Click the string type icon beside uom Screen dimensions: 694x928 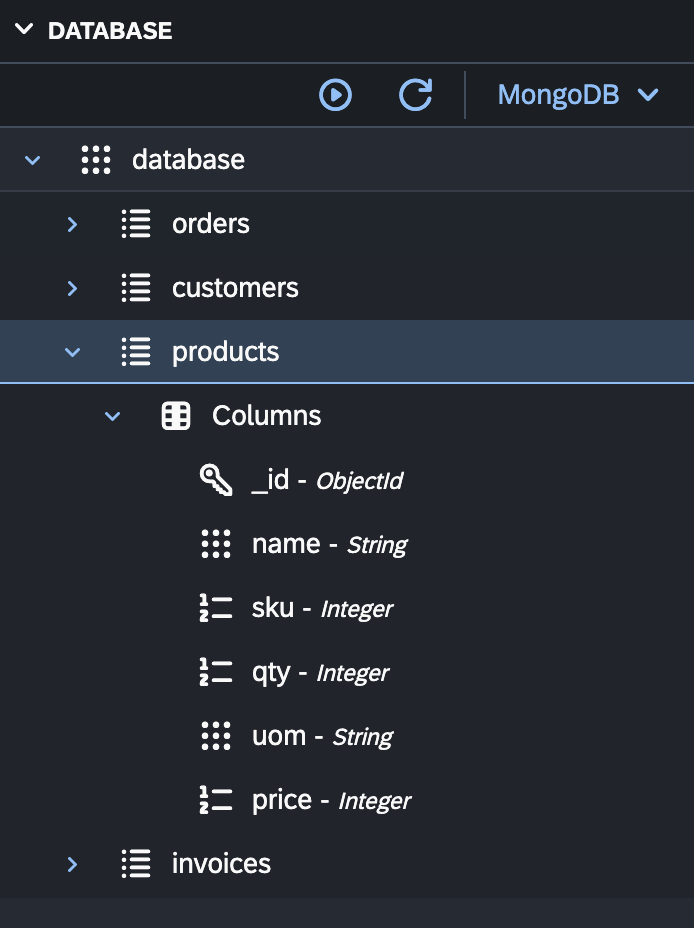point(216,736)
